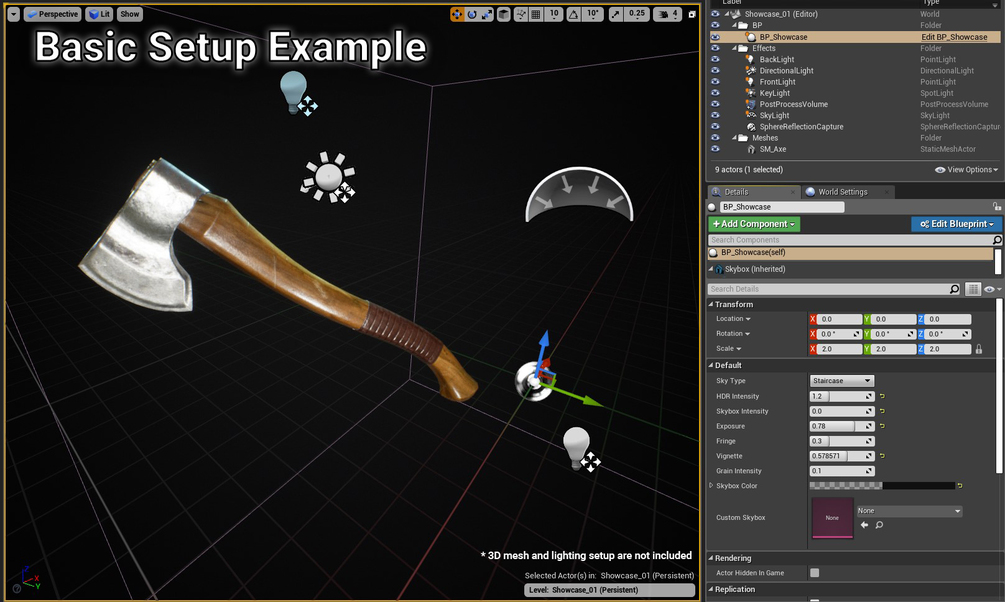Toggle Actor Hidden In Game checkbox
Viewport: 1005px width, 602px height.
point(815,573)
